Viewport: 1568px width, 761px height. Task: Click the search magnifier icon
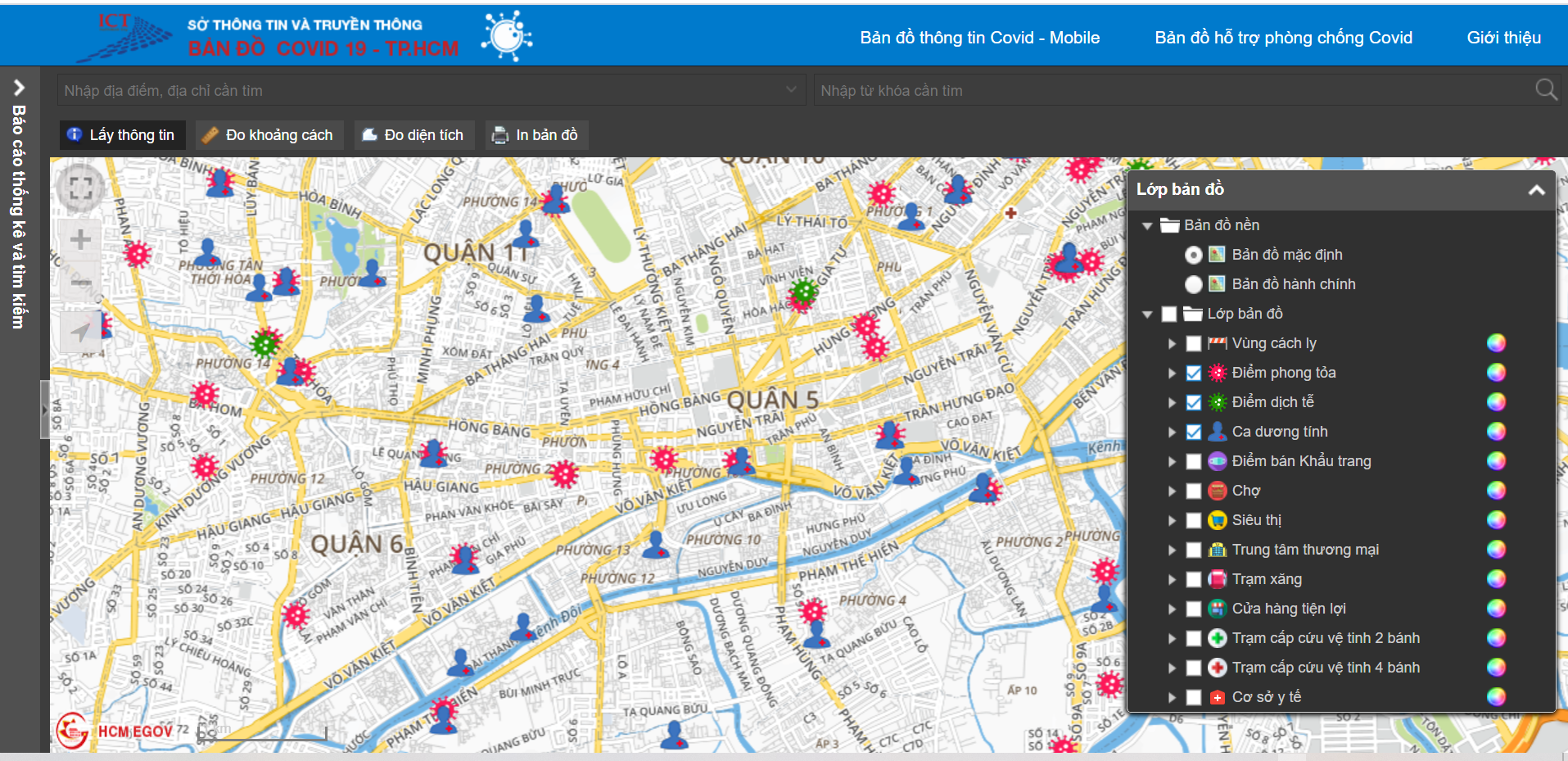tap(1545, 90)
